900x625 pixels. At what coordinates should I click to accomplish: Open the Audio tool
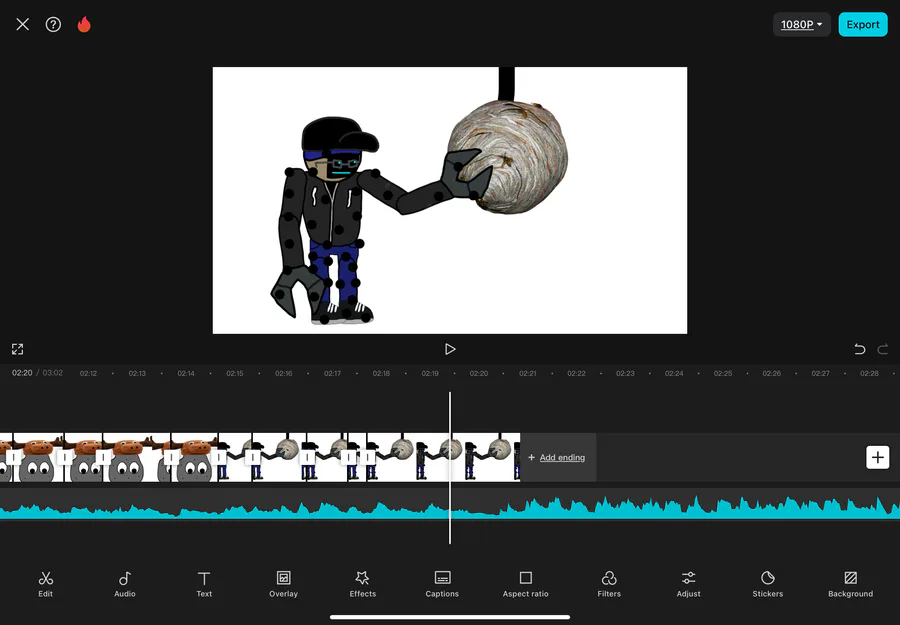click(125, 584)
